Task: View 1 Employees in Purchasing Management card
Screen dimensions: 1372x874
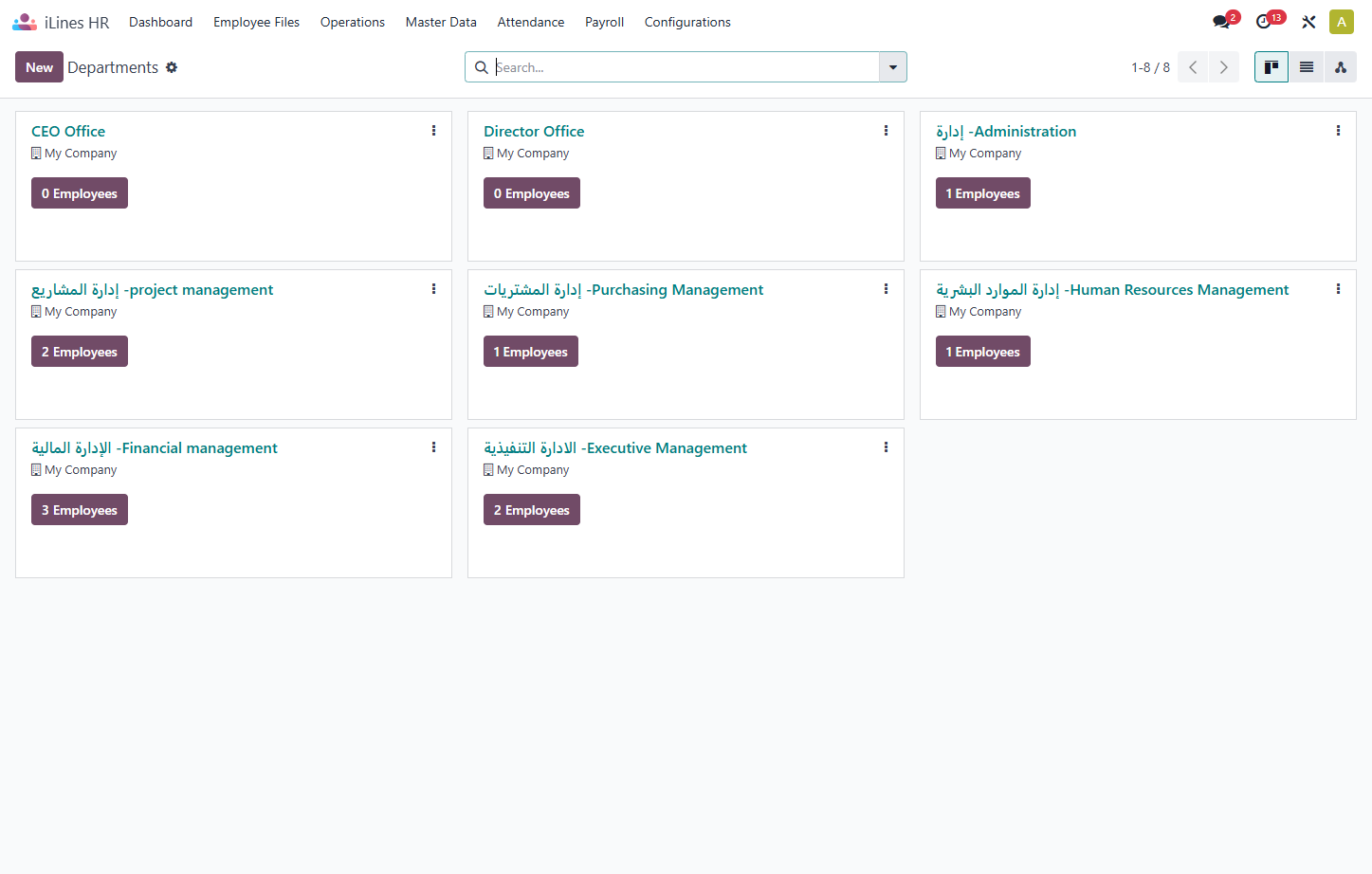Action: [531, 352]
